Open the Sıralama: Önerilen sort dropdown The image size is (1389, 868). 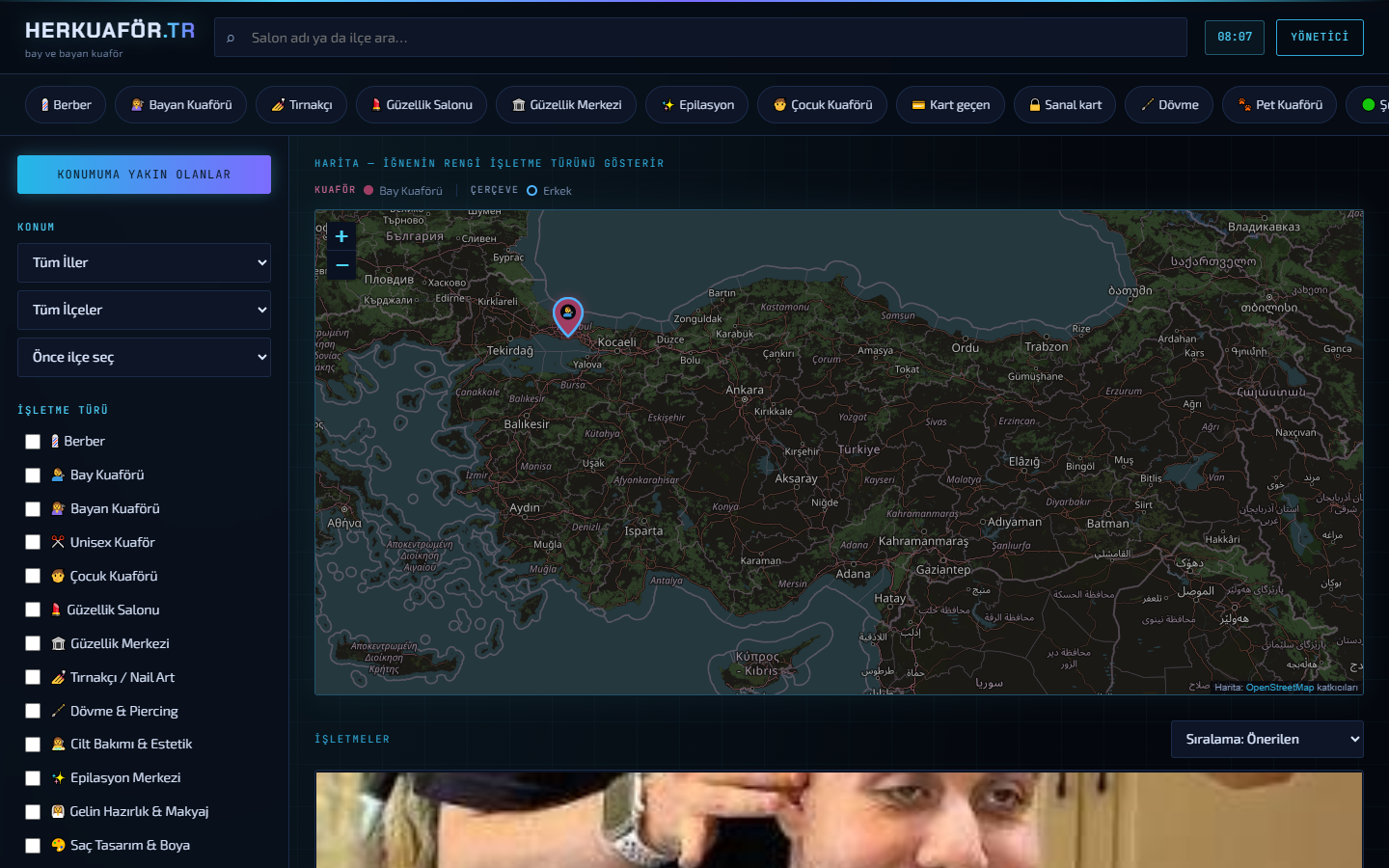[x=1266, y=739]
